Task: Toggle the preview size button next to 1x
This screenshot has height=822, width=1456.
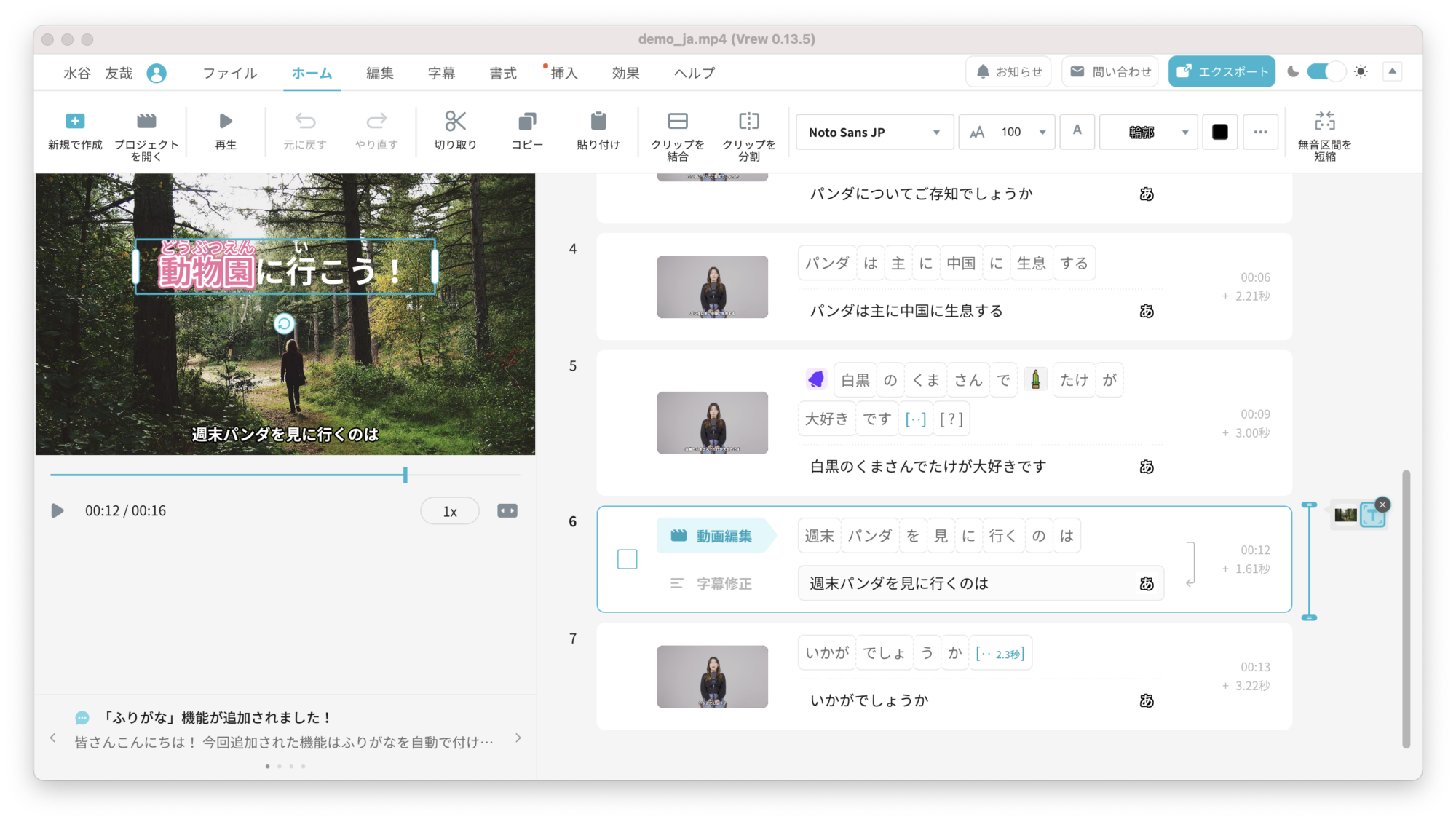Action: (x=507, y=511)
